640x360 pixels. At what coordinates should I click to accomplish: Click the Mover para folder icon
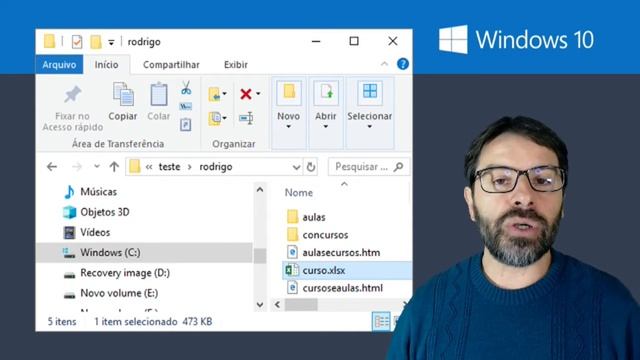click(214, 94)
